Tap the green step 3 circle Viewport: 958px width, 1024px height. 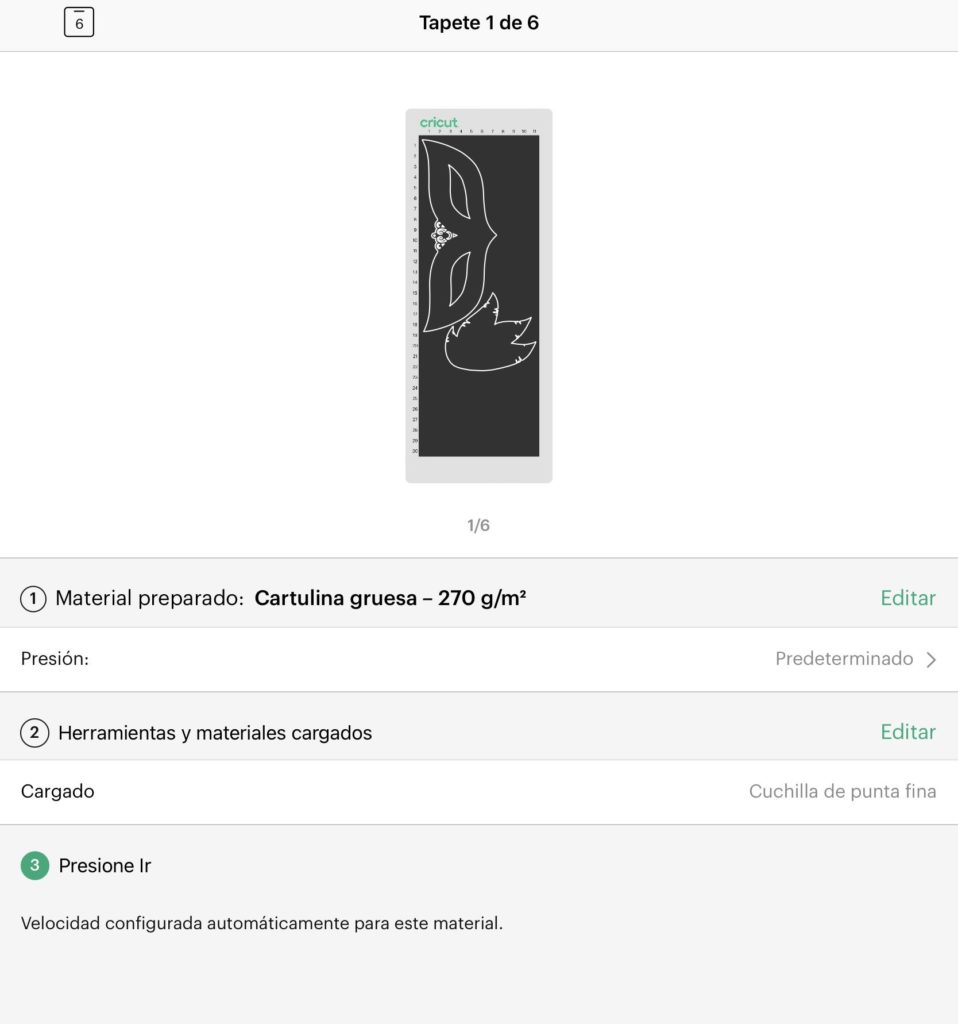(x=35, y=865)
